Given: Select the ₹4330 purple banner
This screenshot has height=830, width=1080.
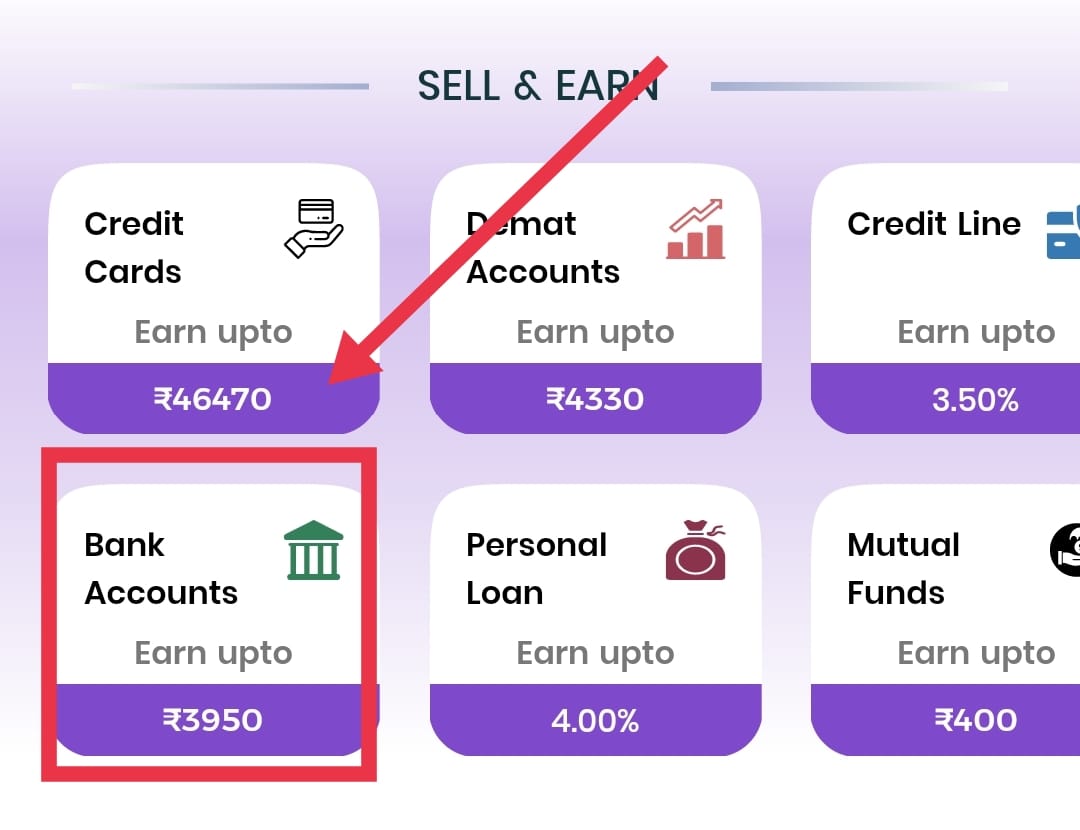Looking at the screenshot, I should [596, 398].
